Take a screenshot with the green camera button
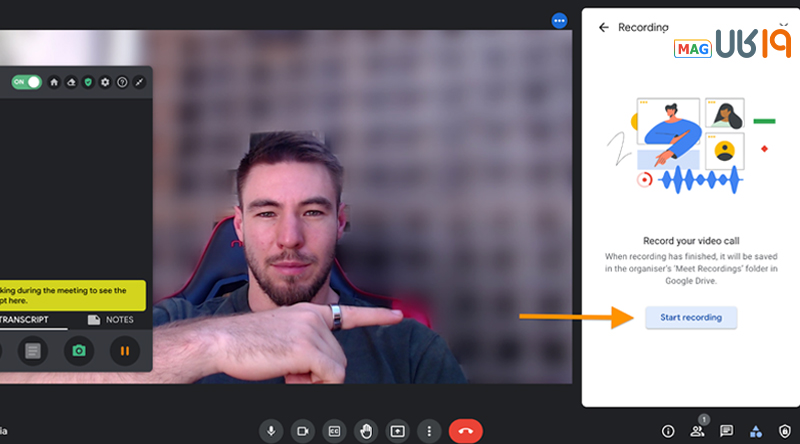Screen dimensions: 800x444 [78, 351]
